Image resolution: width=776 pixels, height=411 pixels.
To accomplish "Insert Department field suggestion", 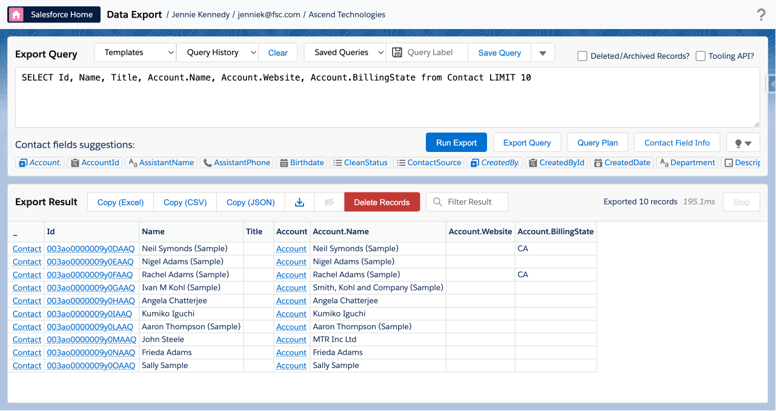I will [687, 162].
